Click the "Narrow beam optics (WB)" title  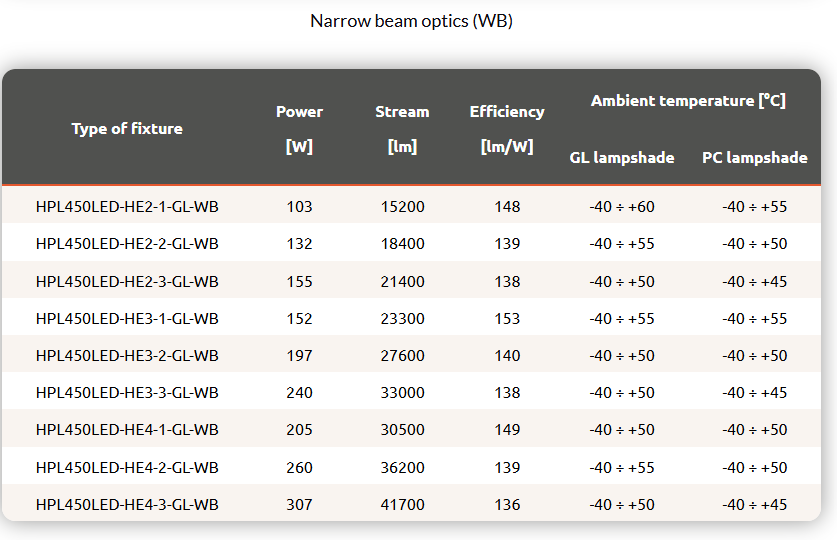[411, 21]
